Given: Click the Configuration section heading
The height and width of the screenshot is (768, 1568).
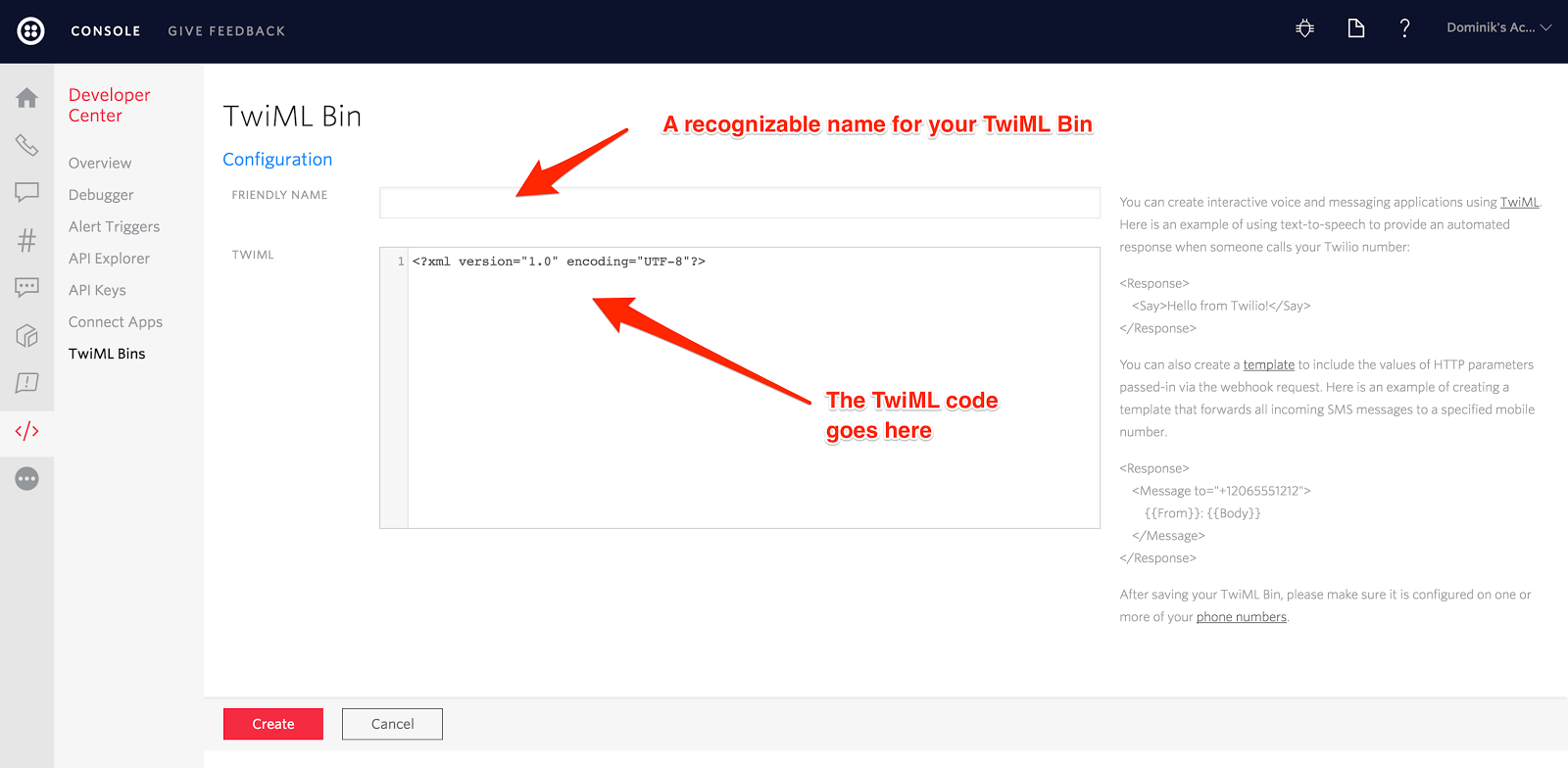Looking at the screenshot, I should coord(277,159).
